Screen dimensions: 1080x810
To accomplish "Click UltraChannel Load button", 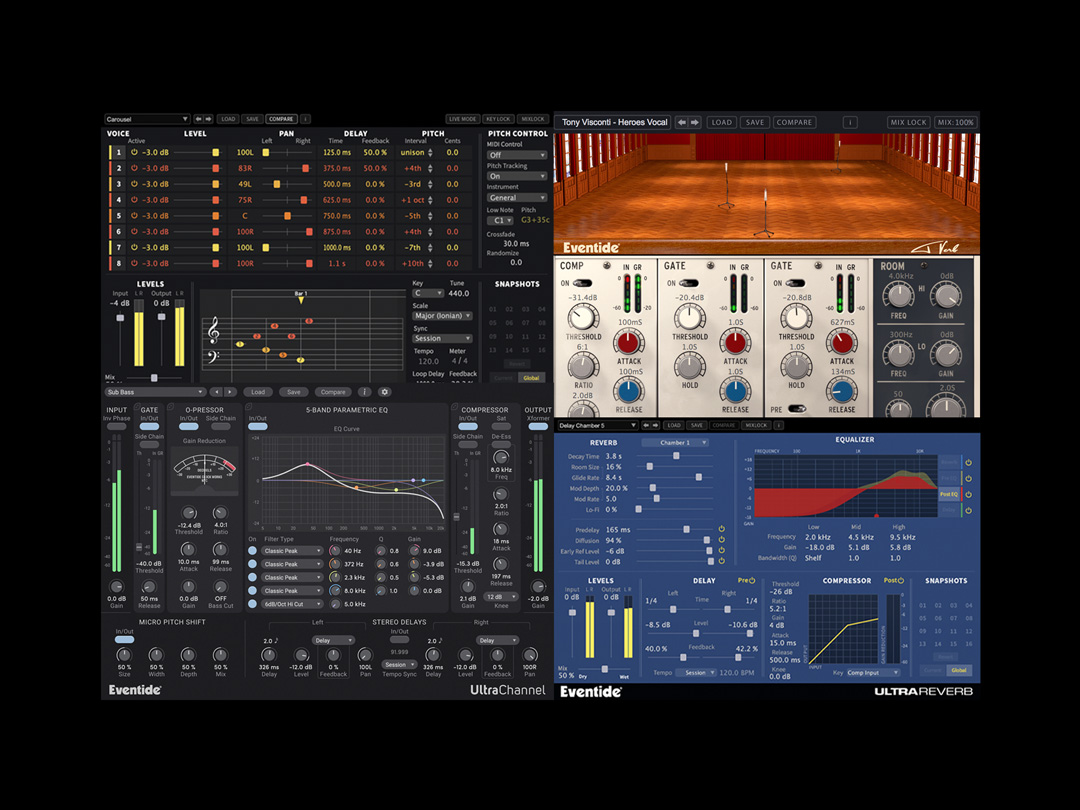I will point(258,392).
